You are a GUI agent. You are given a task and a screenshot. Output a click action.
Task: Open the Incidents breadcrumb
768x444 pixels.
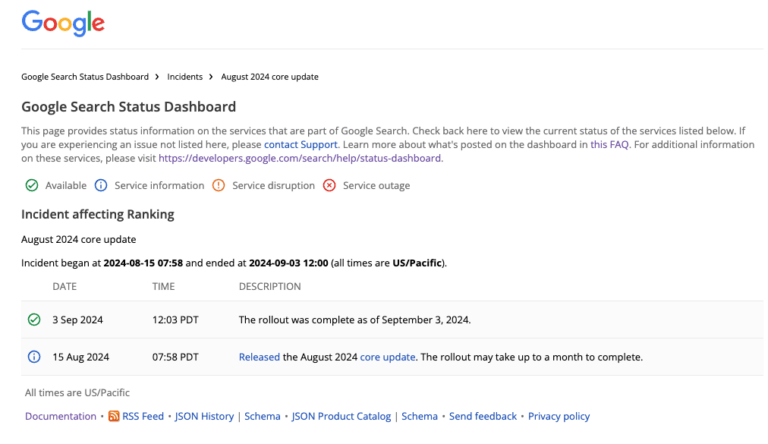(184, 77)
